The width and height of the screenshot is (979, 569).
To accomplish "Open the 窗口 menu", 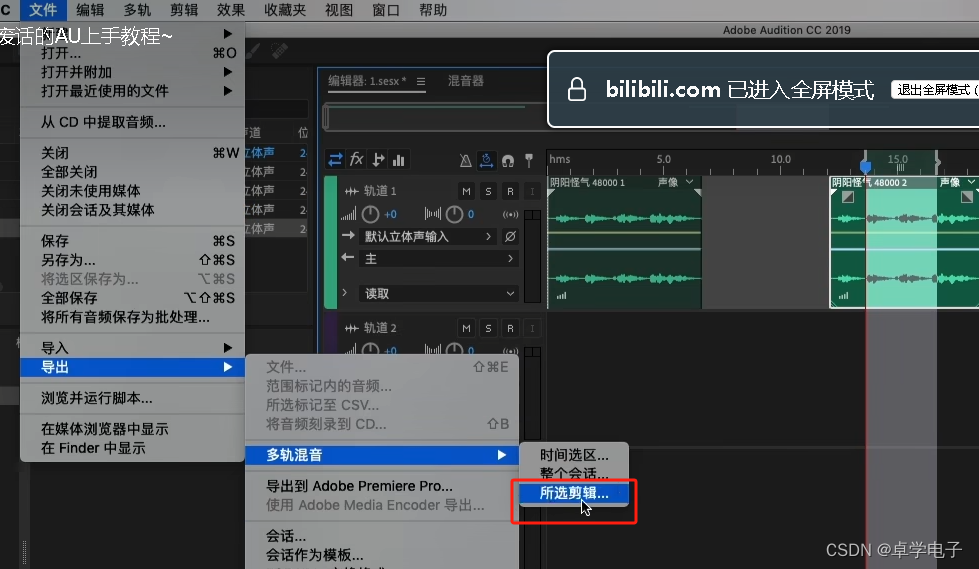I will 386,10.
